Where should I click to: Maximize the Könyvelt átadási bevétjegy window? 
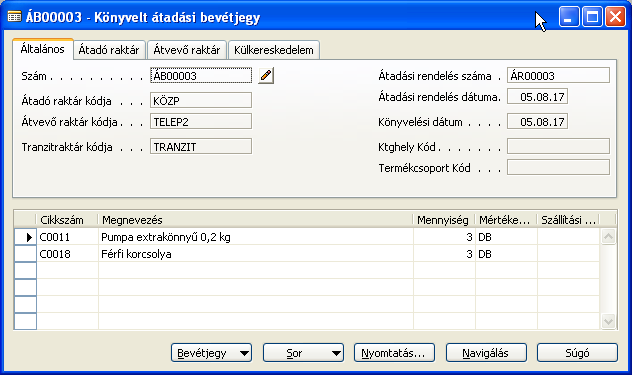pyautogui.click(x=592, y=17)
